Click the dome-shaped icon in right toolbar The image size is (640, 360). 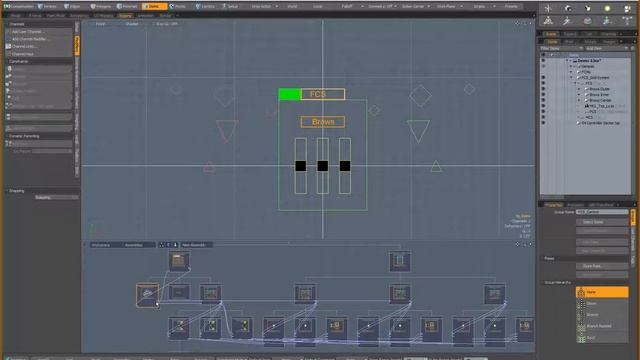tap(587, 20)
